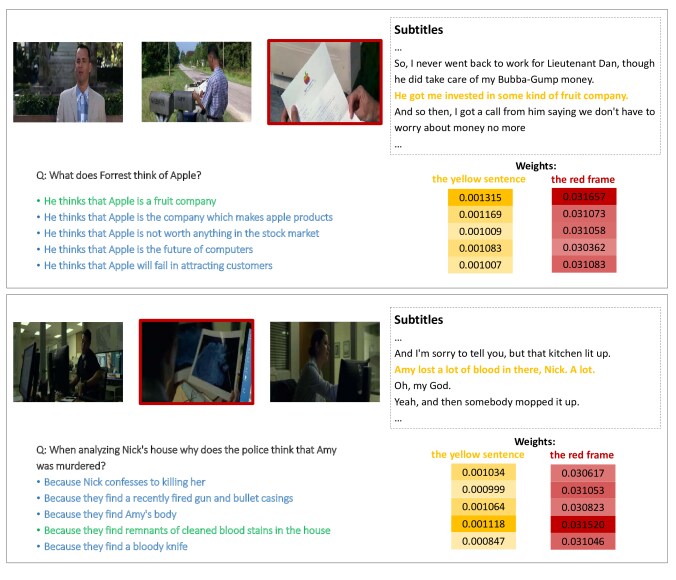Select subtitle "So, I never went back to work..."
Screen dimensions: 676x580
(x=524, y=71)
